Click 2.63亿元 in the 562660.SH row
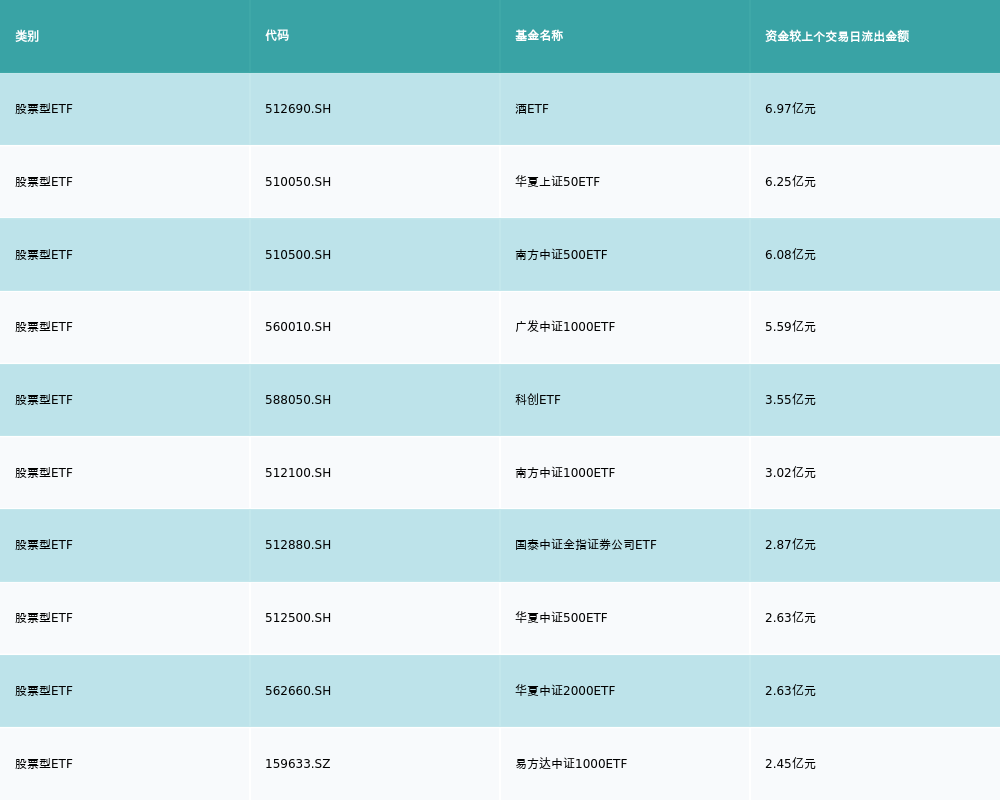This screenshot has width=1000, height=800. [x=790, y=692]
